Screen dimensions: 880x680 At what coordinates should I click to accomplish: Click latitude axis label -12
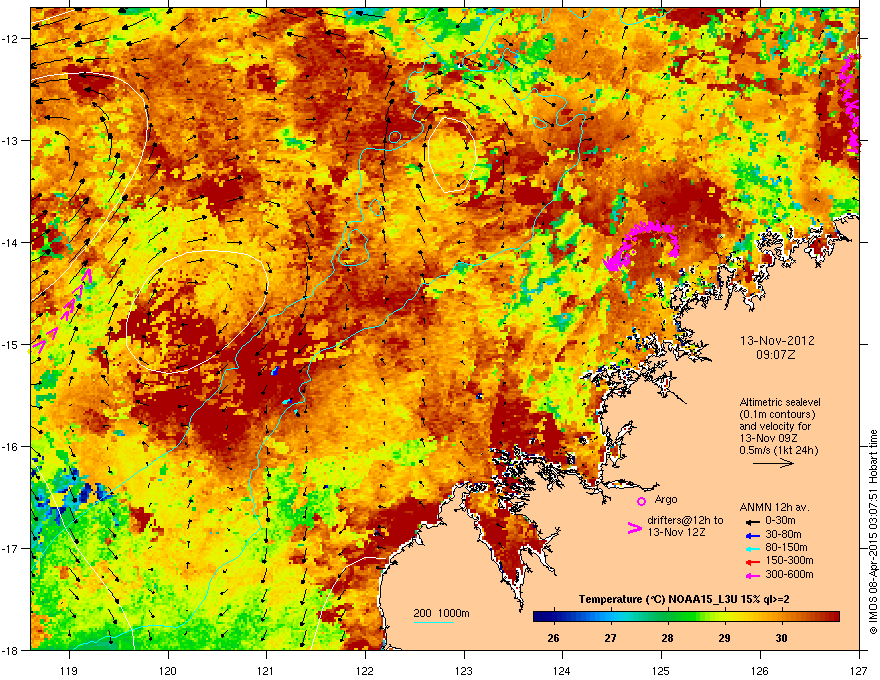click(10, 39)
